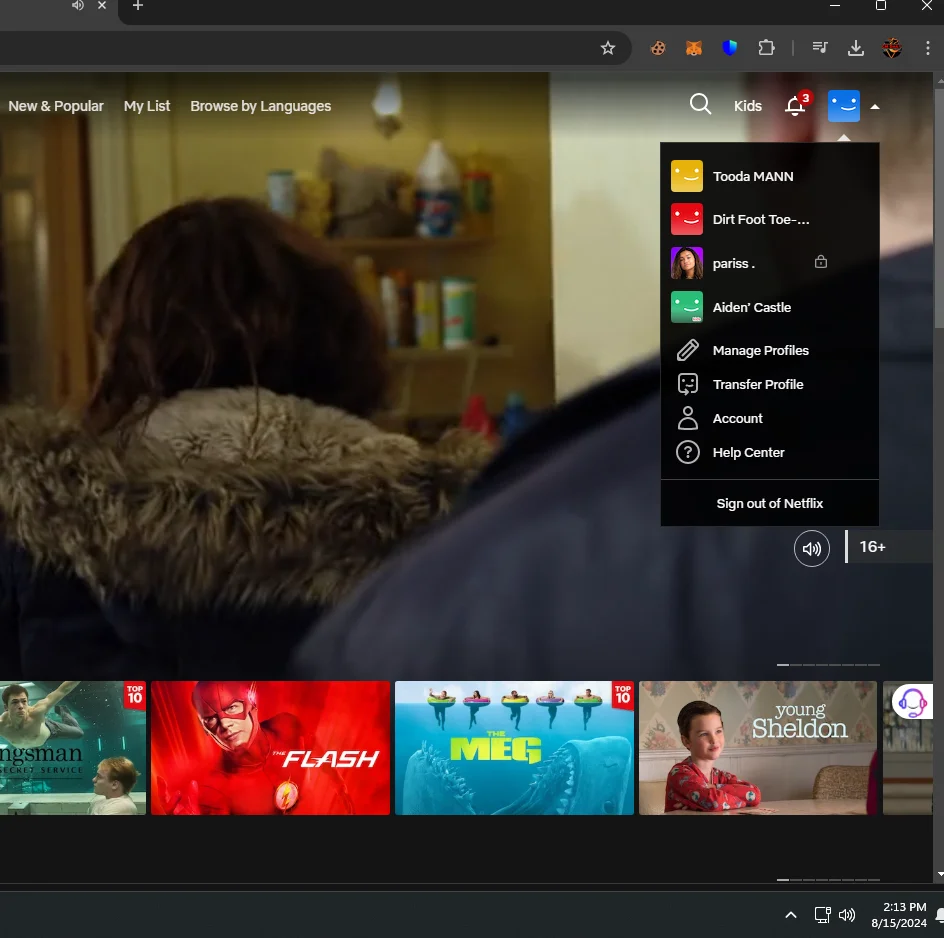Open a new browser tab
The height and width of the screenshot is (938, 944).
point(138,5)
